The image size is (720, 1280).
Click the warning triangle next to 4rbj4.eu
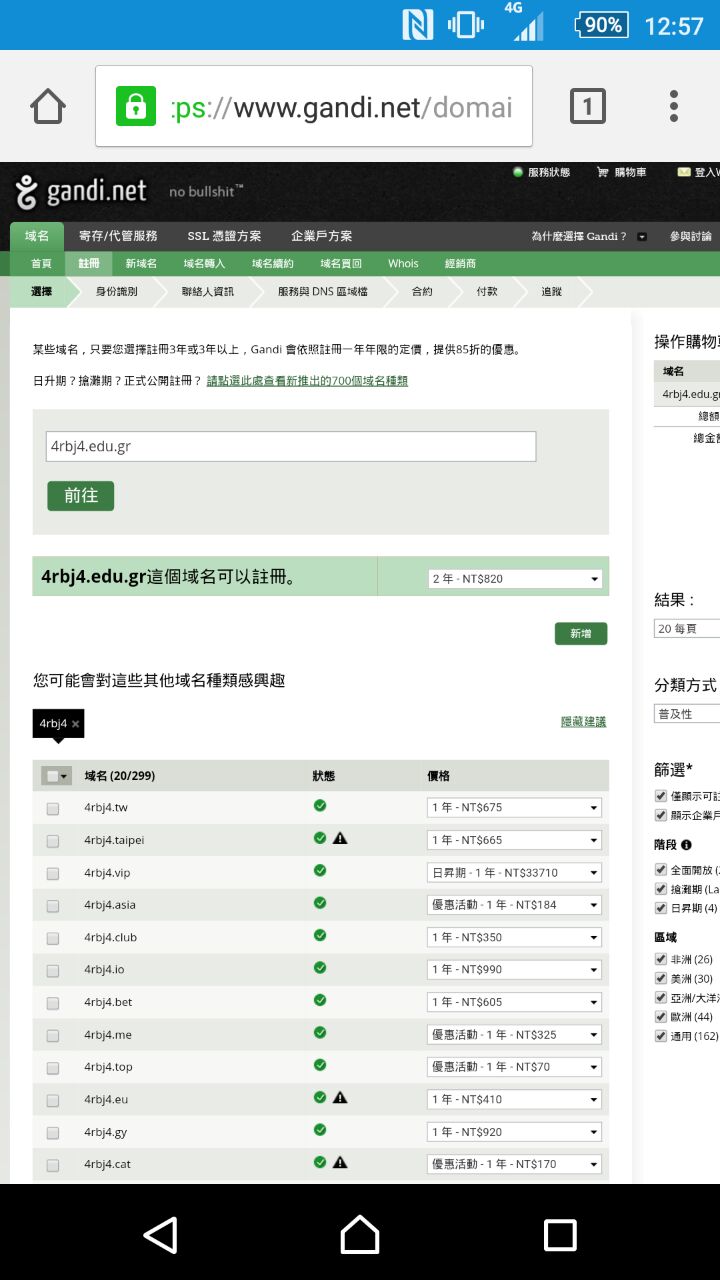tap(340, 1097)
